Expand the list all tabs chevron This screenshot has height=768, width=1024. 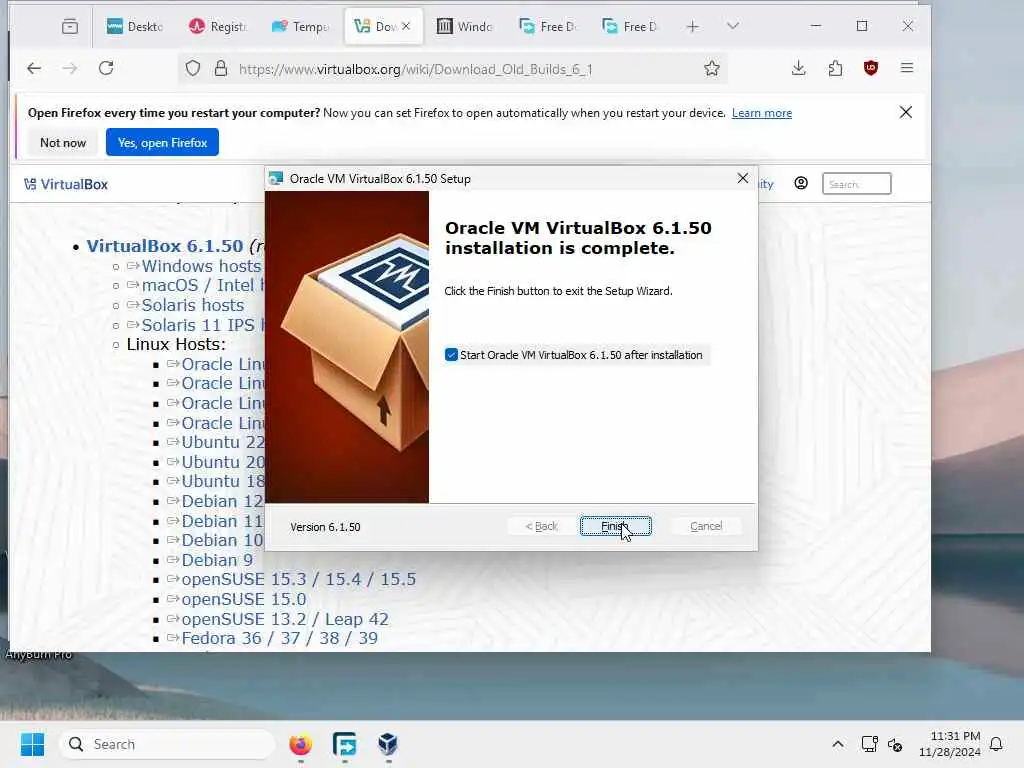tap(733, 27)
